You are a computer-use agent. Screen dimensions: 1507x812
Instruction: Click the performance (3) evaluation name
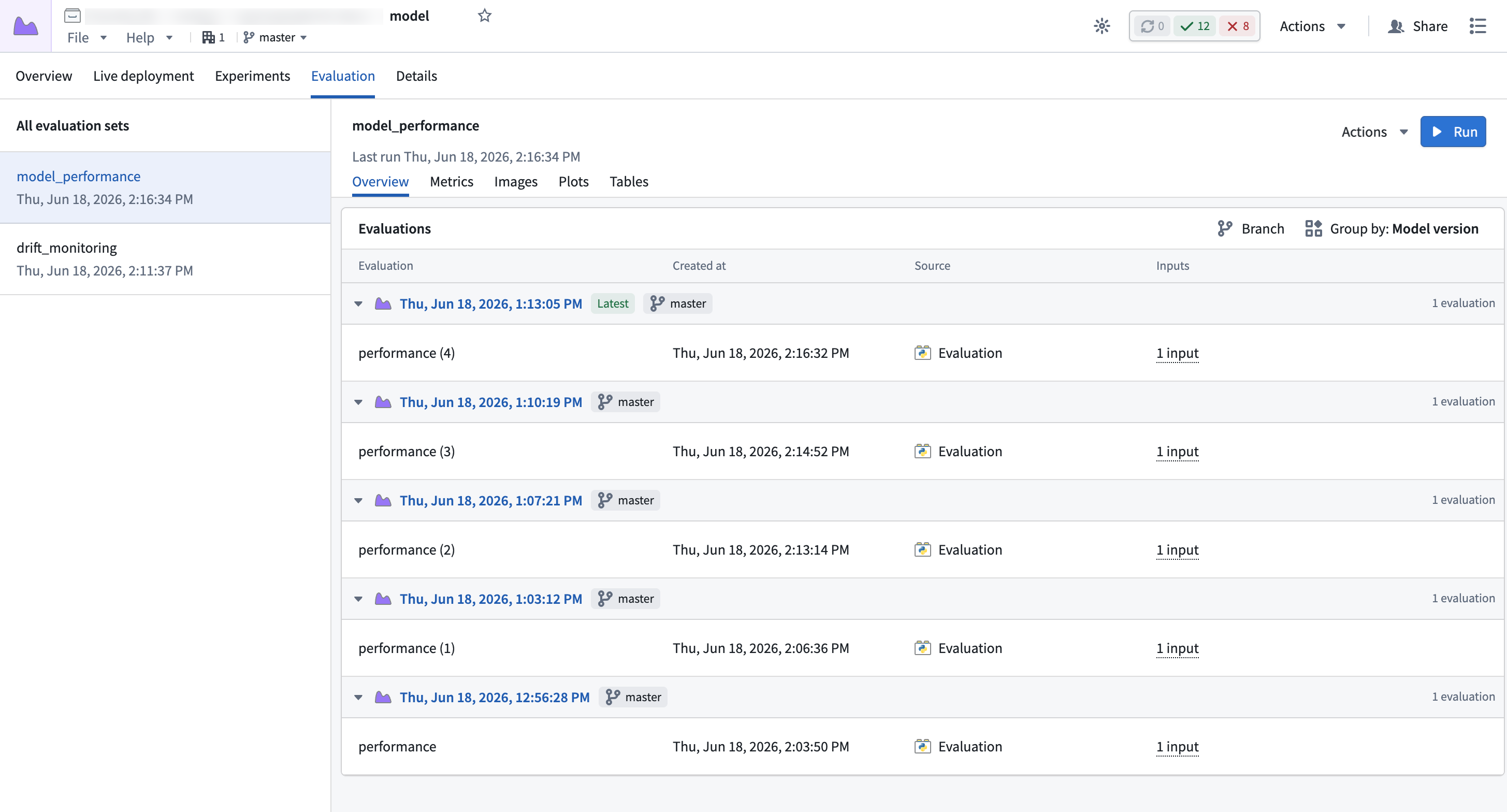click(x=406, y=451)
